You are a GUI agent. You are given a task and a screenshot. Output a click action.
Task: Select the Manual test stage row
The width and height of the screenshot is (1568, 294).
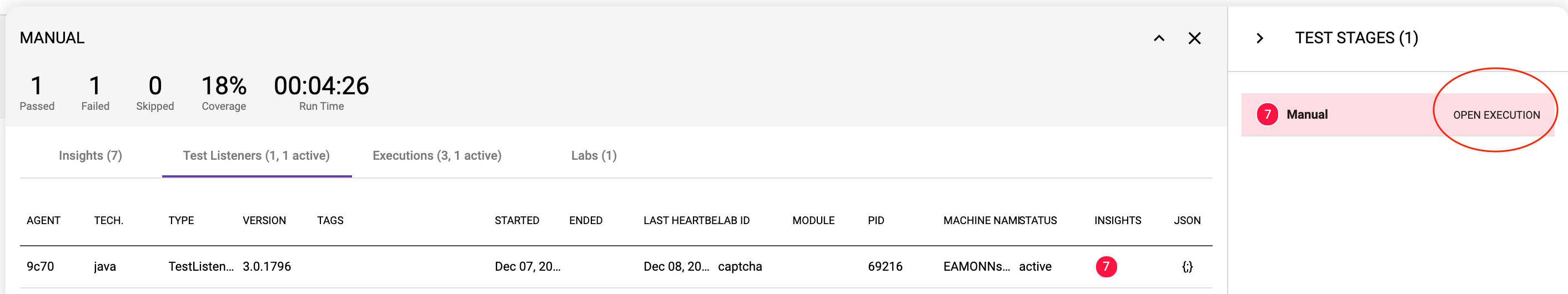click(1339, 114)
